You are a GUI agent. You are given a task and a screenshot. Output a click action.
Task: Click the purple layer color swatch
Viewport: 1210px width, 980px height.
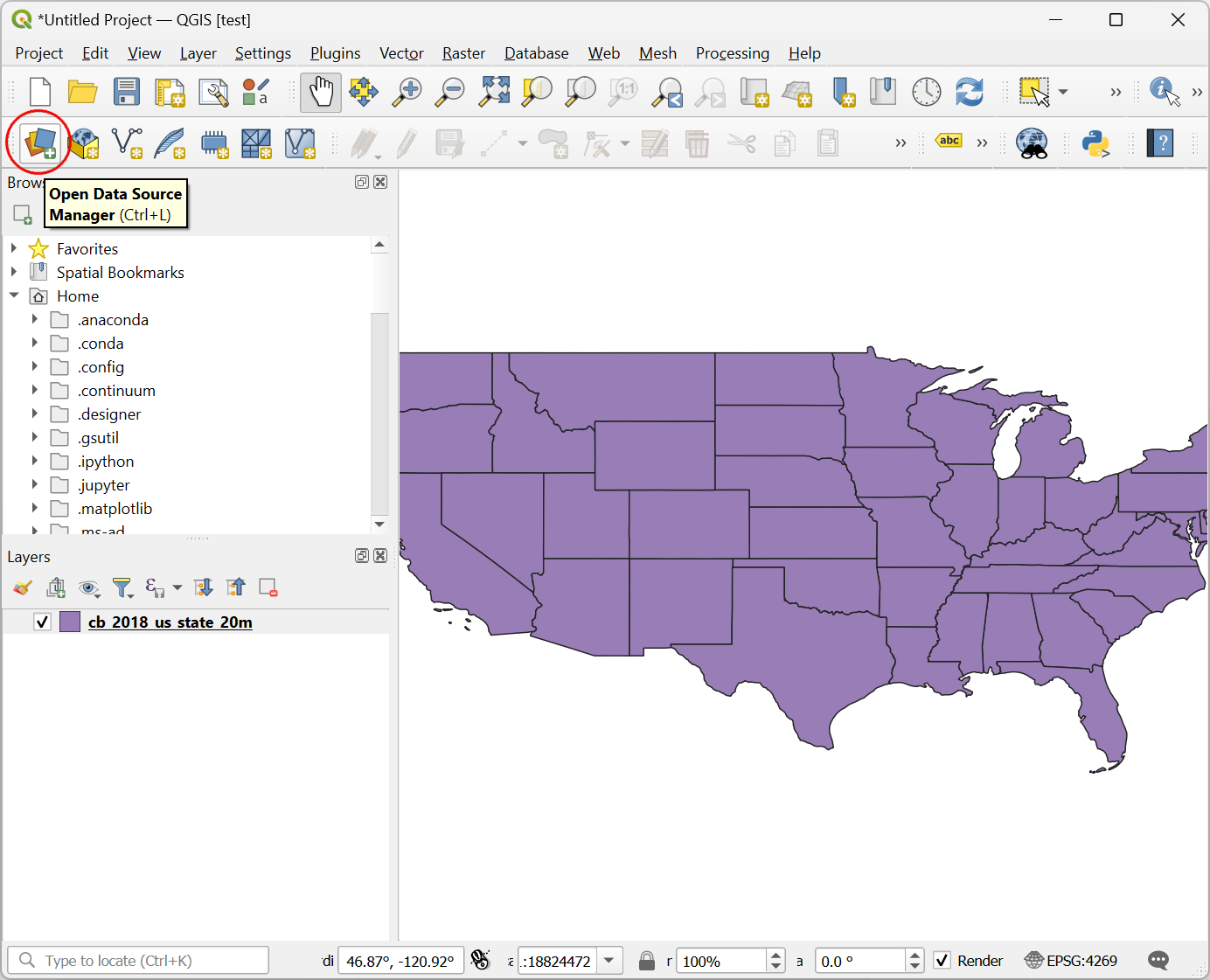tap(69, 621)
